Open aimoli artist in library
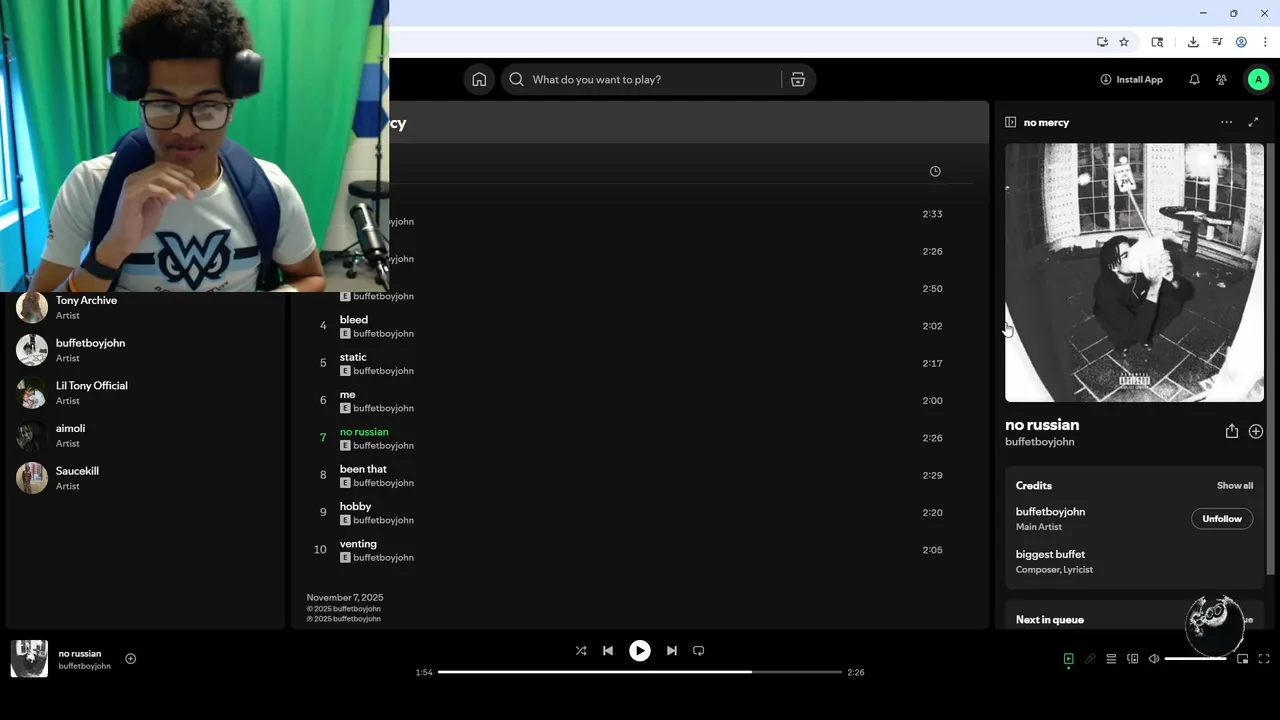 coord(145,436)
